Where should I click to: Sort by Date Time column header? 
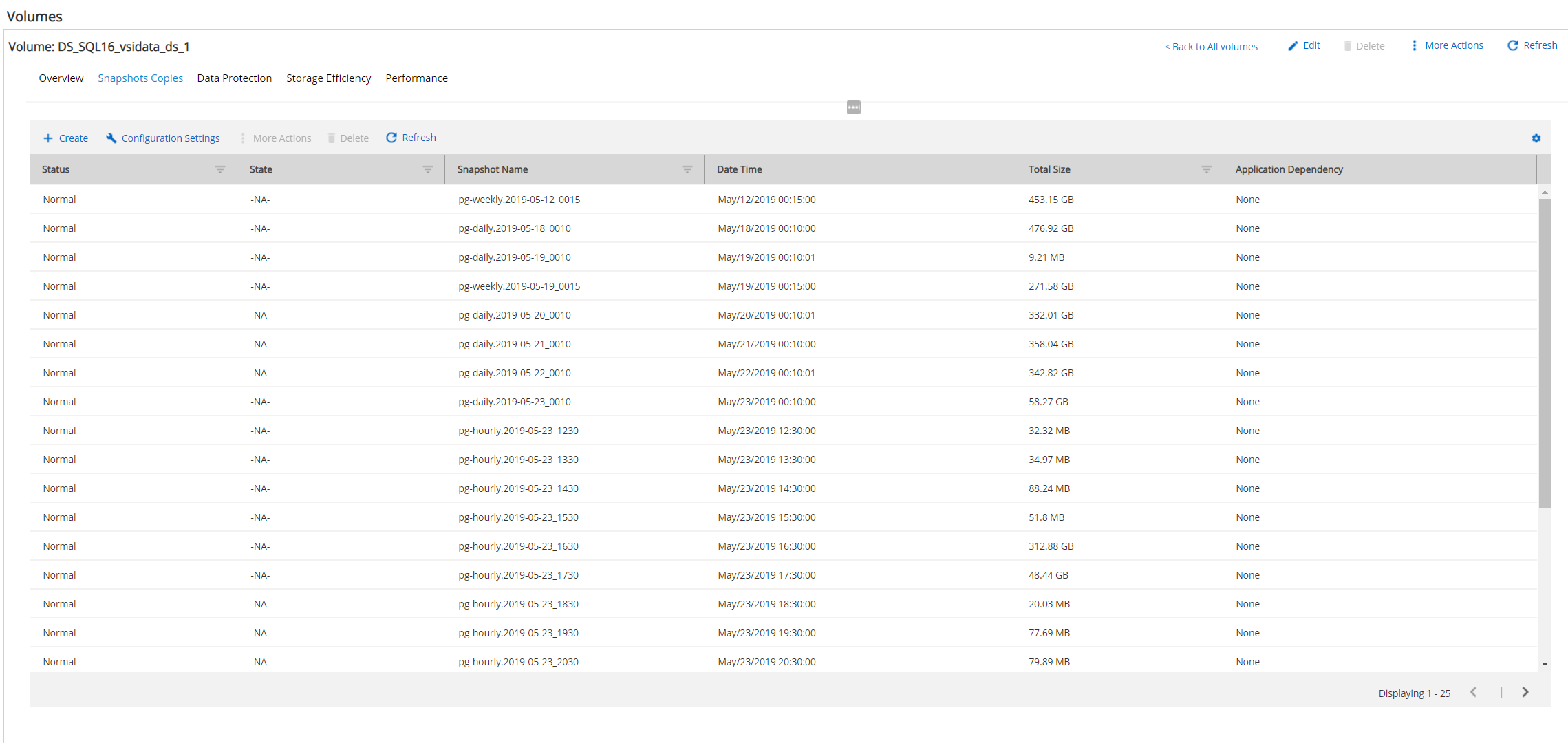740,169
